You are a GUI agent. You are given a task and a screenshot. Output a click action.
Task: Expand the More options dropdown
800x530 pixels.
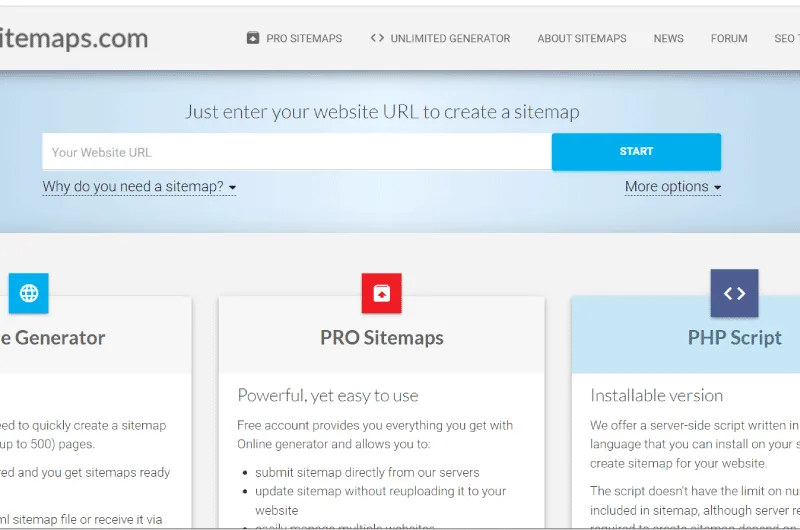[672, 187]
